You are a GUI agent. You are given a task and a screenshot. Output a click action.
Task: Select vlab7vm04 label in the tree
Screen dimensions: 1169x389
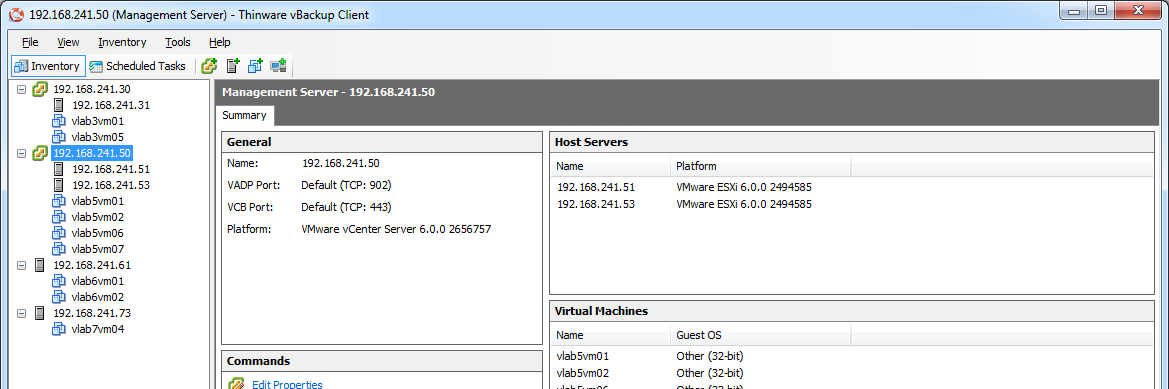tap(97, 329)
